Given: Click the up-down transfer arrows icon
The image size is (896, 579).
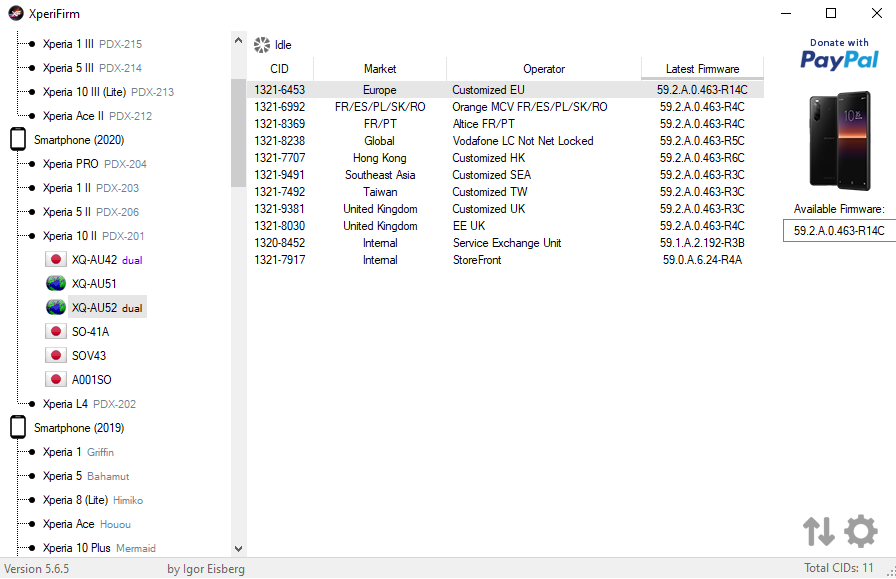Looking at the screenshot, I should [819, 531].
